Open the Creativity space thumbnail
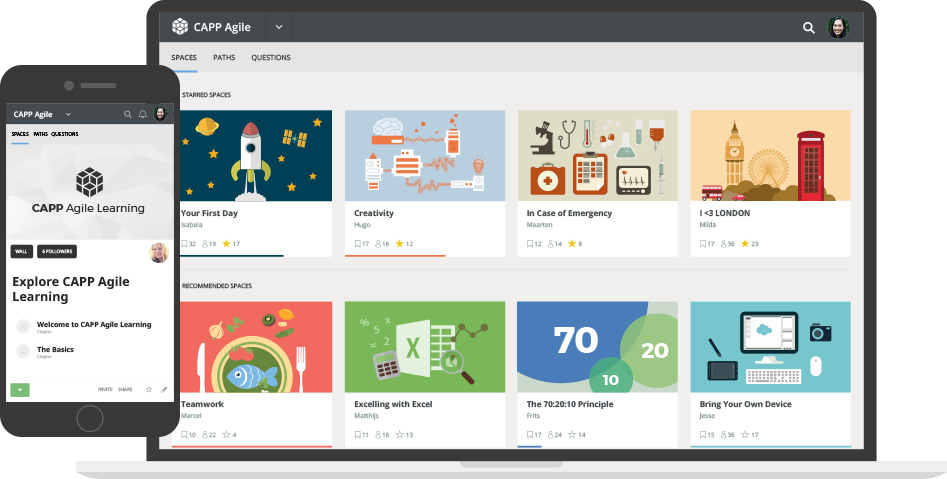947x479 pixels. point(425,155)
